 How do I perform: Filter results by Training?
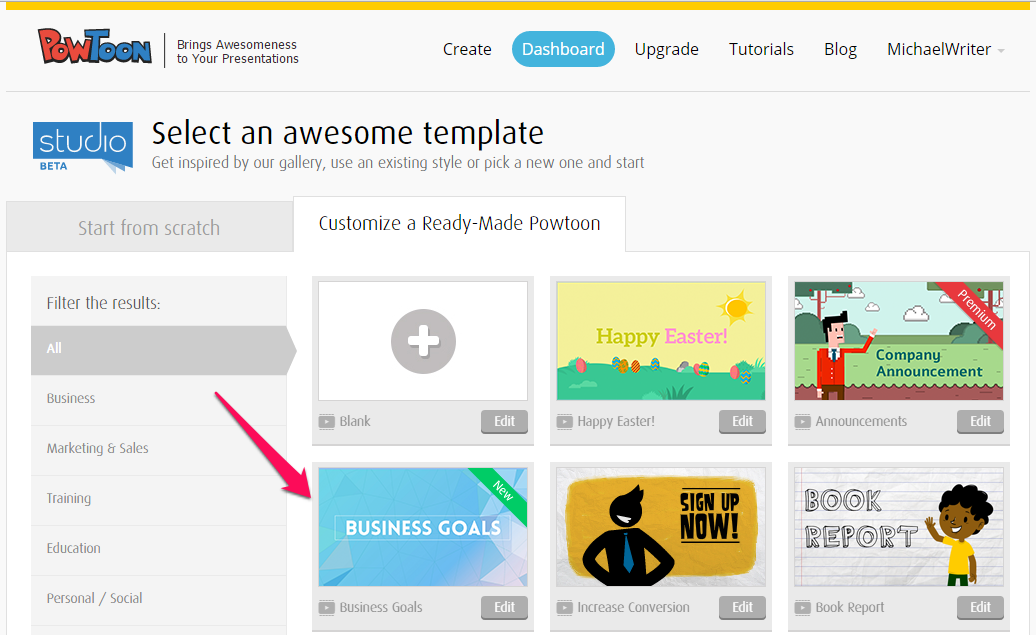point(159,498)
